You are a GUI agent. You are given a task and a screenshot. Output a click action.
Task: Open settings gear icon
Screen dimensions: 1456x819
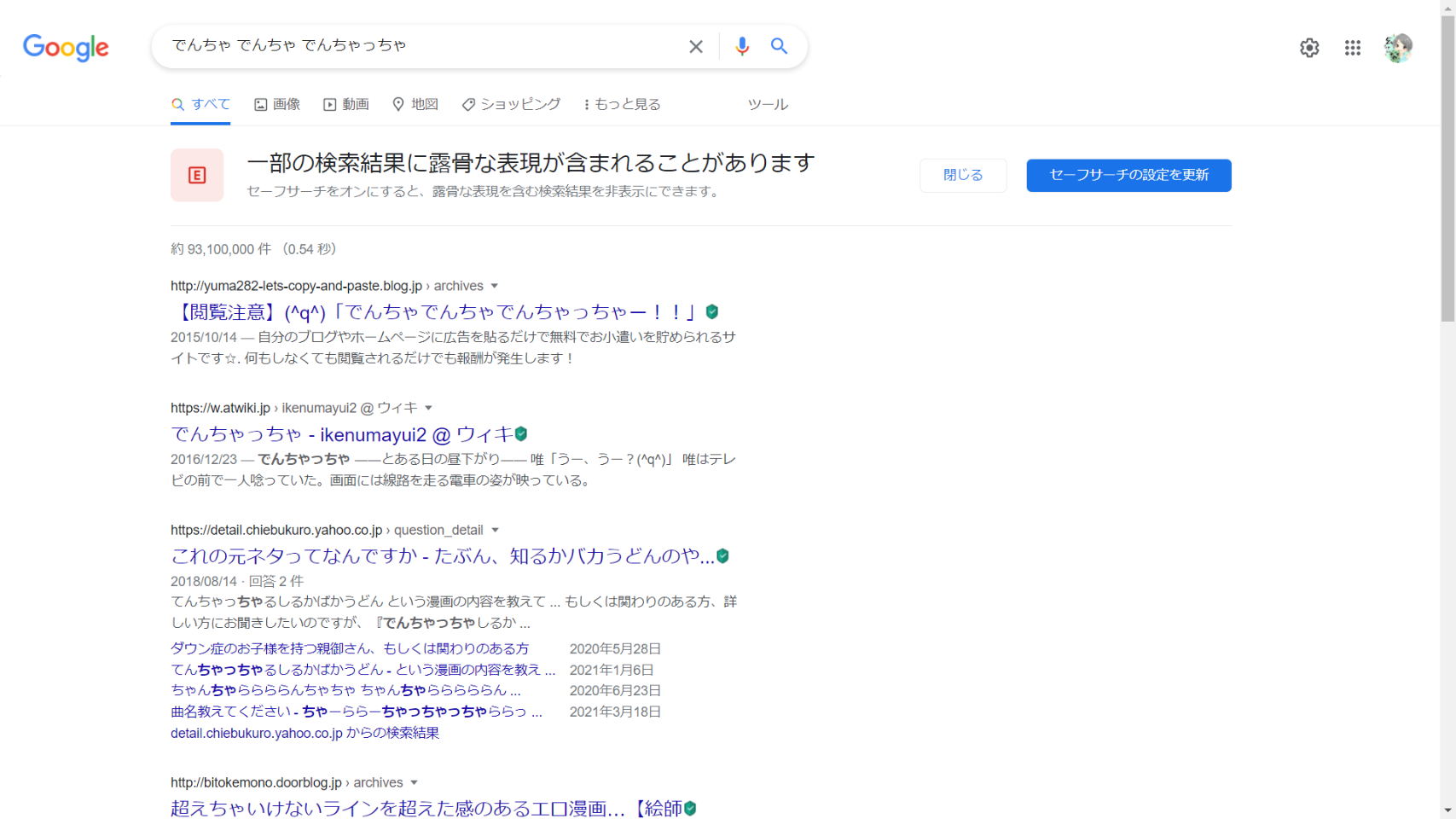pyautogui.click(x=1309, y=48)
